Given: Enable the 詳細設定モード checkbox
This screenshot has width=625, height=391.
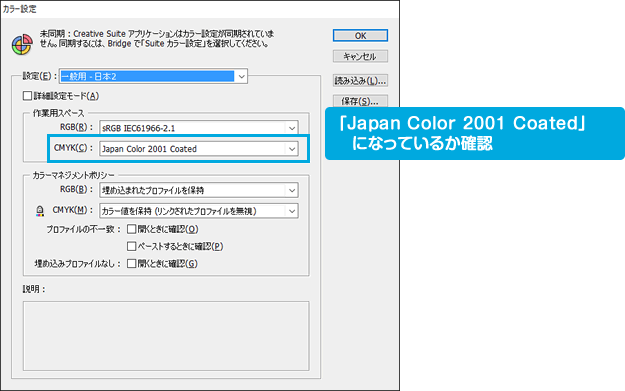Looking at the screenshot, I should (28, 96).
